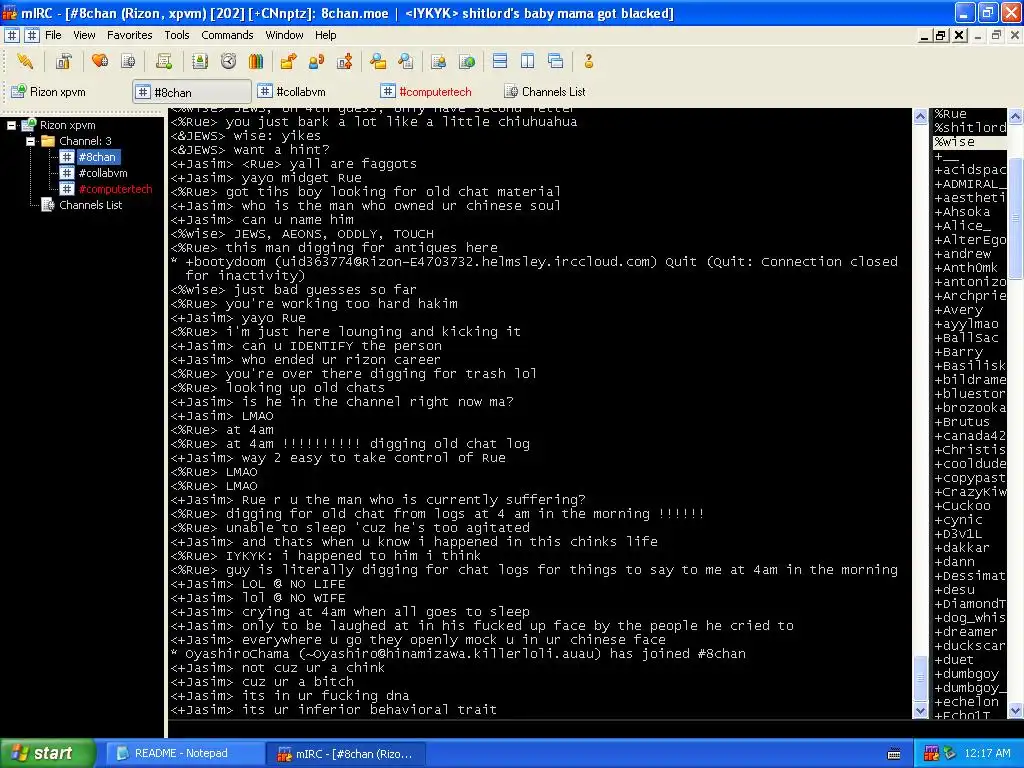The height and width of the screenshot is (768, 1024).
Task: Click the first # icon in the menu bar
Action: click(12, 35)
